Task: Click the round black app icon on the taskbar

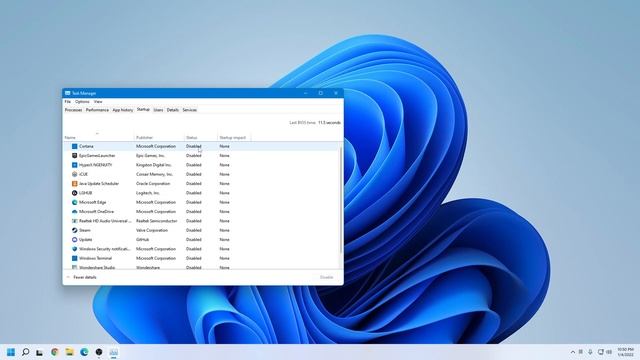Action: pyautogui.click(x=99, y=352)
